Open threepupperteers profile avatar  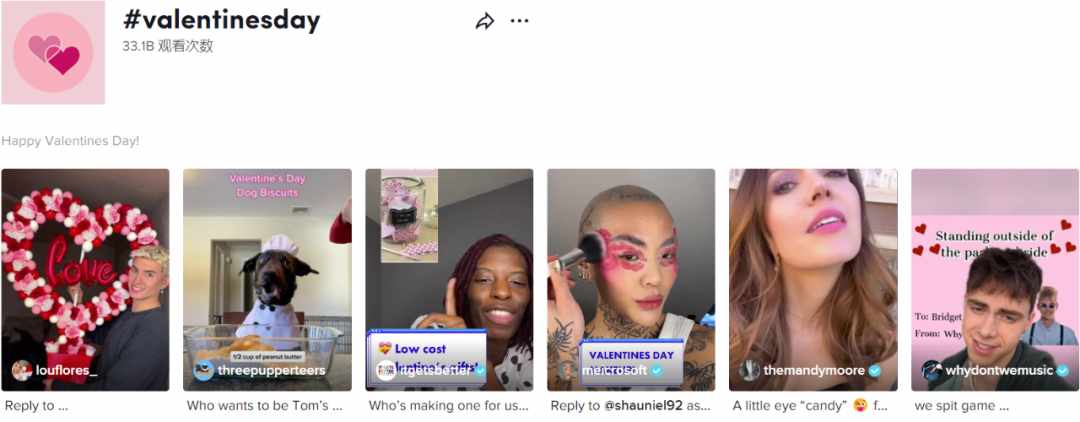click(x=204, y=370)
